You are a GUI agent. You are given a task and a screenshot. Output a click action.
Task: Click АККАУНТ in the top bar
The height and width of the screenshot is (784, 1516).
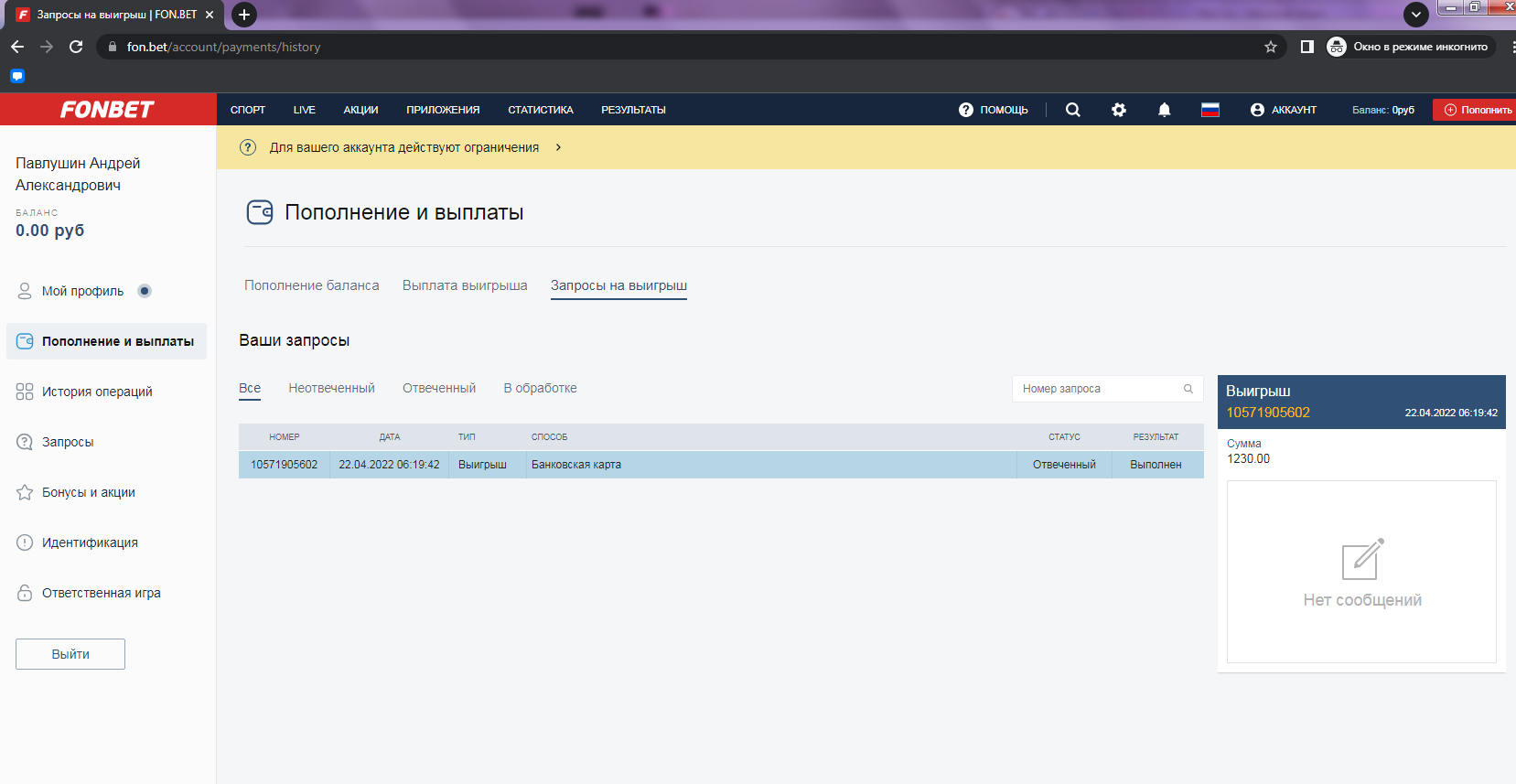1294,110
